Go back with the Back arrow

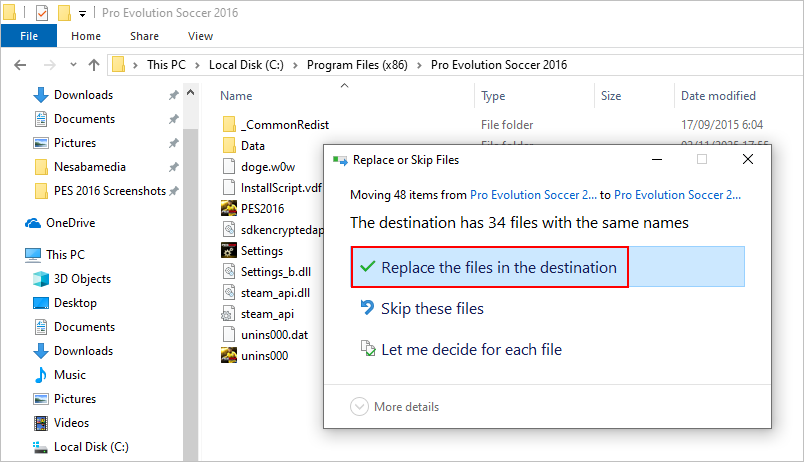pyautogui.click(x=20, y=65)
